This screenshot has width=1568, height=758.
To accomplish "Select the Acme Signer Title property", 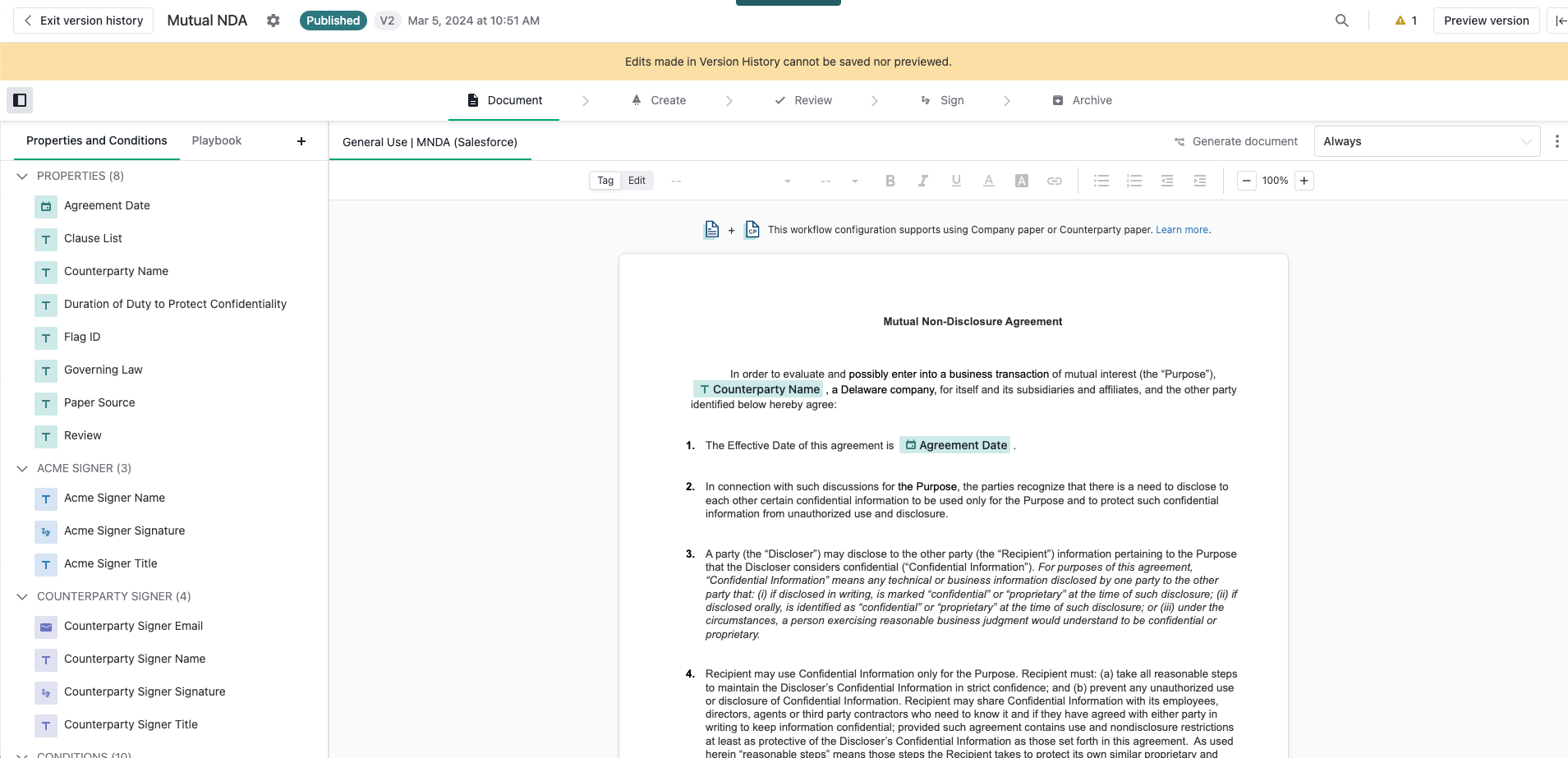I will 111,563.
